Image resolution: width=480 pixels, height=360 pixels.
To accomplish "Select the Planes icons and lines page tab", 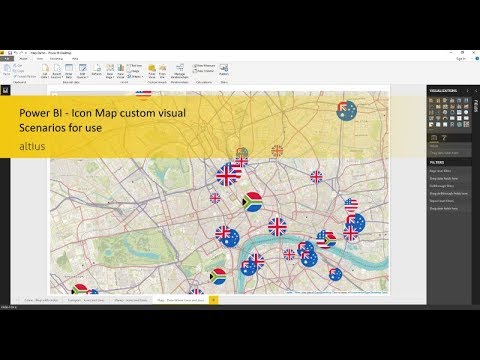I will pos(131,300).
